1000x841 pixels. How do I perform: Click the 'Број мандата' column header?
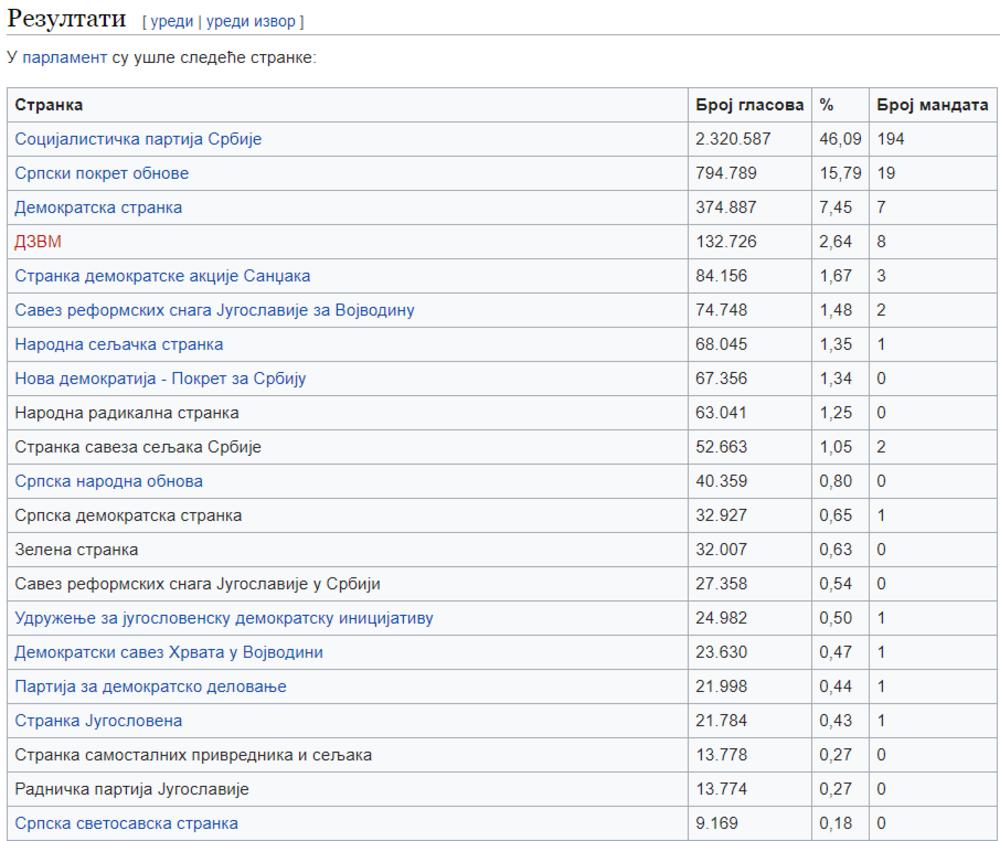point(932,105)
